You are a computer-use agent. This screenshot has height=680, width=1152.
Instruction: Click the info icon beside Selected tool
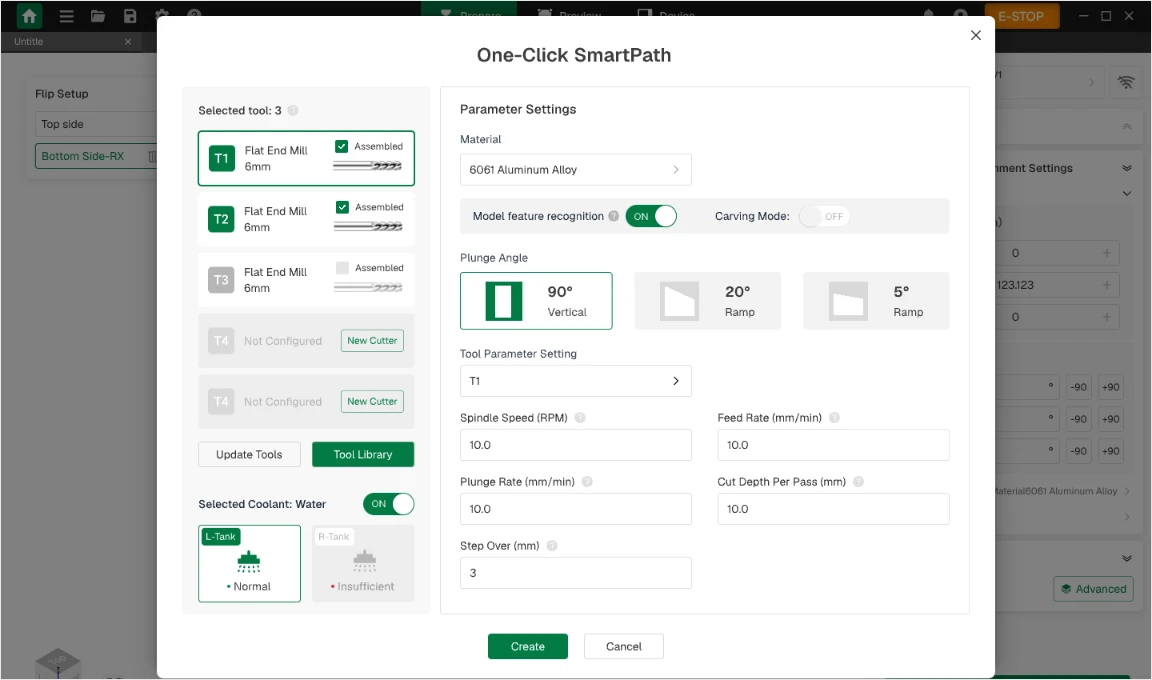[x=292, y=110]
